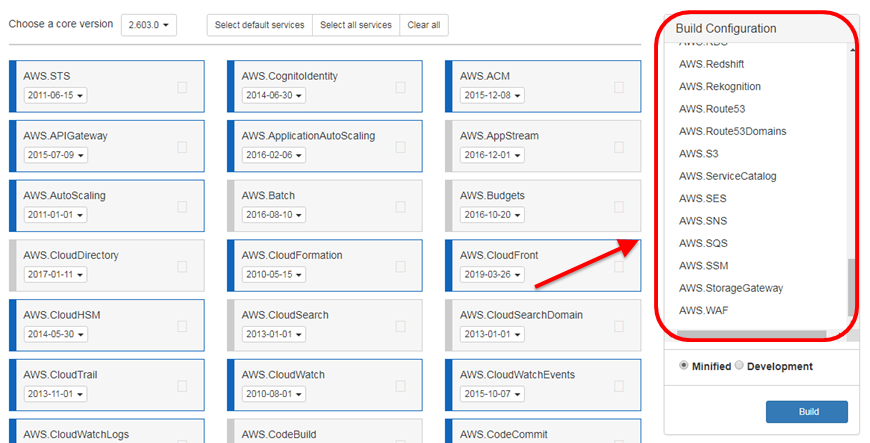Open AWS.CloudTrail version dropdown 2013-11-01

click(x=55, y=394)
